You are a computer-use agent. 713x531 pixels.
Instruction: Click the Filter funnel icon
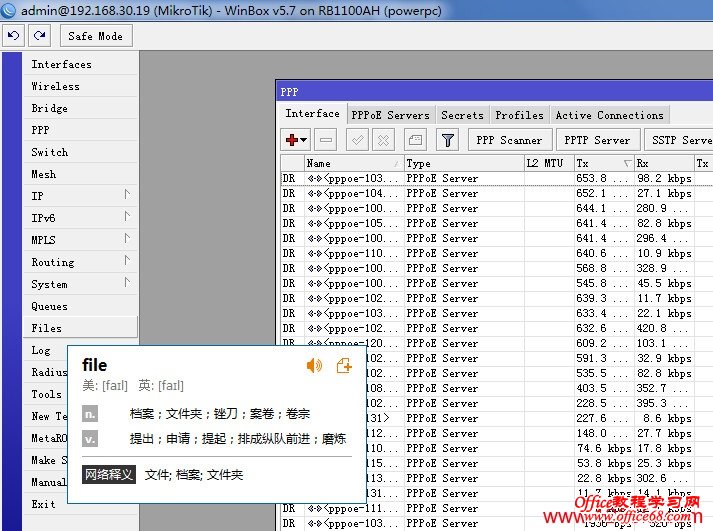[447, 140]
